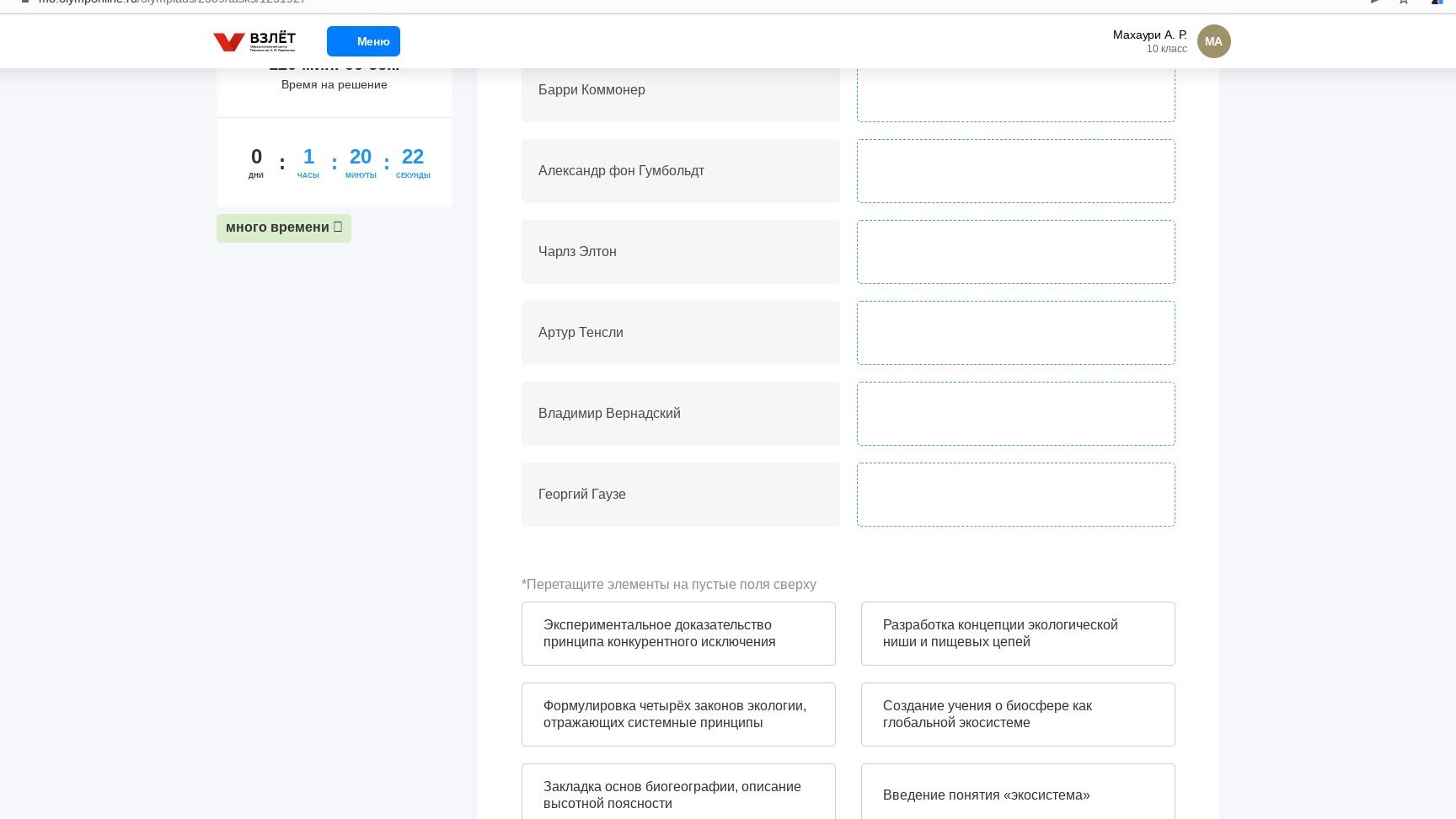Open the Меню button
Screen dimensions: 1456x819
[363, 41]
